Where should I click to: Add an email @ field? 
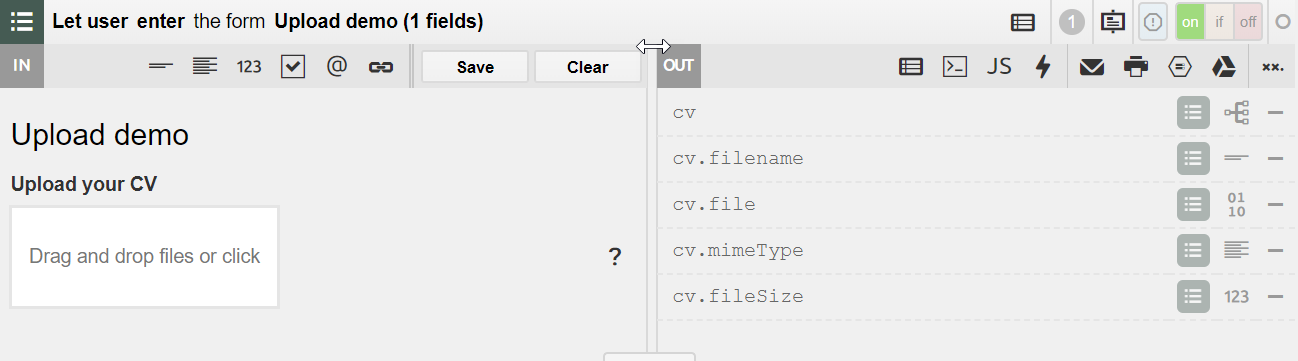337,67
